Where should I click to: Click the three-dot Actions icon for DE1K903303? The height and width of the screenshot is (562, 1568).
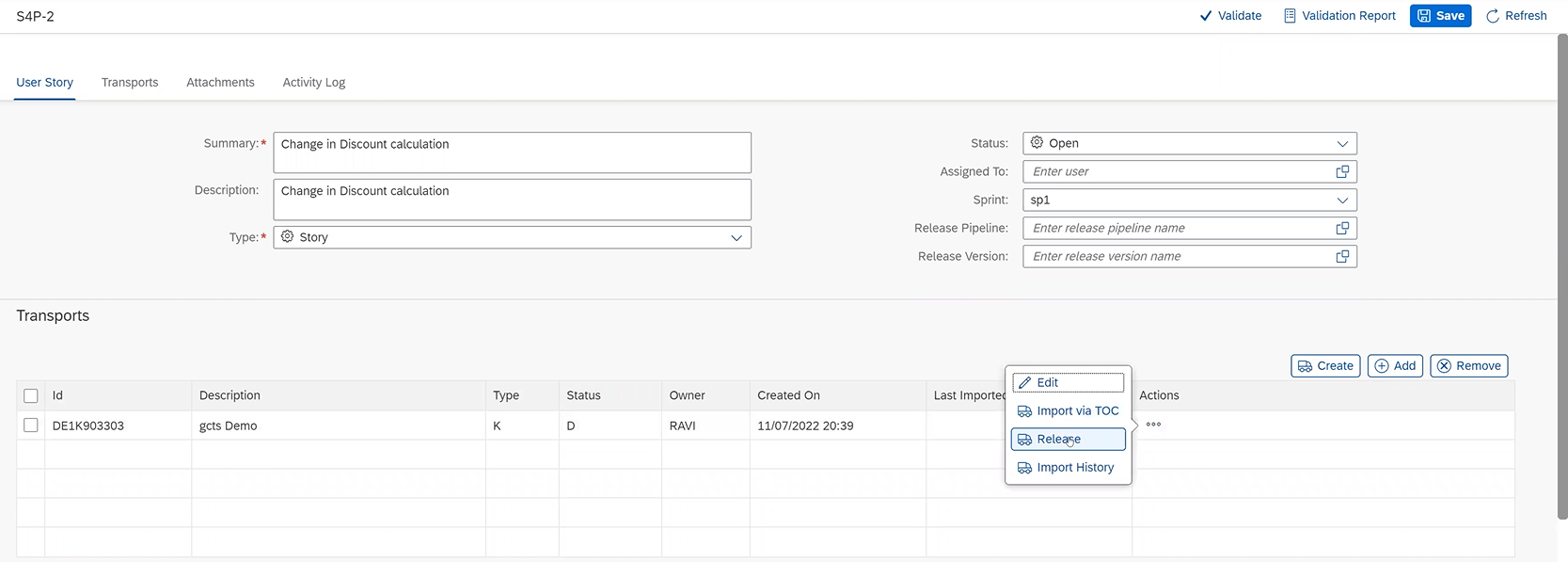pyautogui.click(x=1153, y=425)
